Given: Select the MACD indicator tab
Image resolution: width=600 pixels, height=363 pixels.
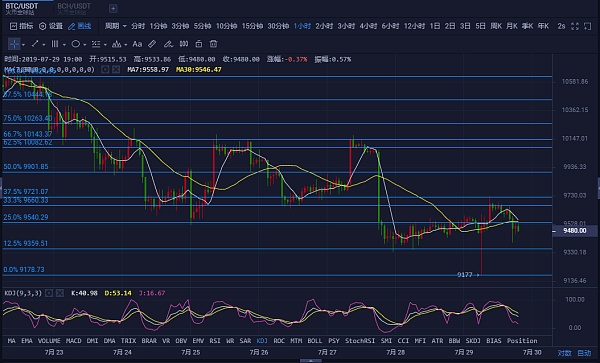Looking at the screenshot, I should click(x=73, y=340).
